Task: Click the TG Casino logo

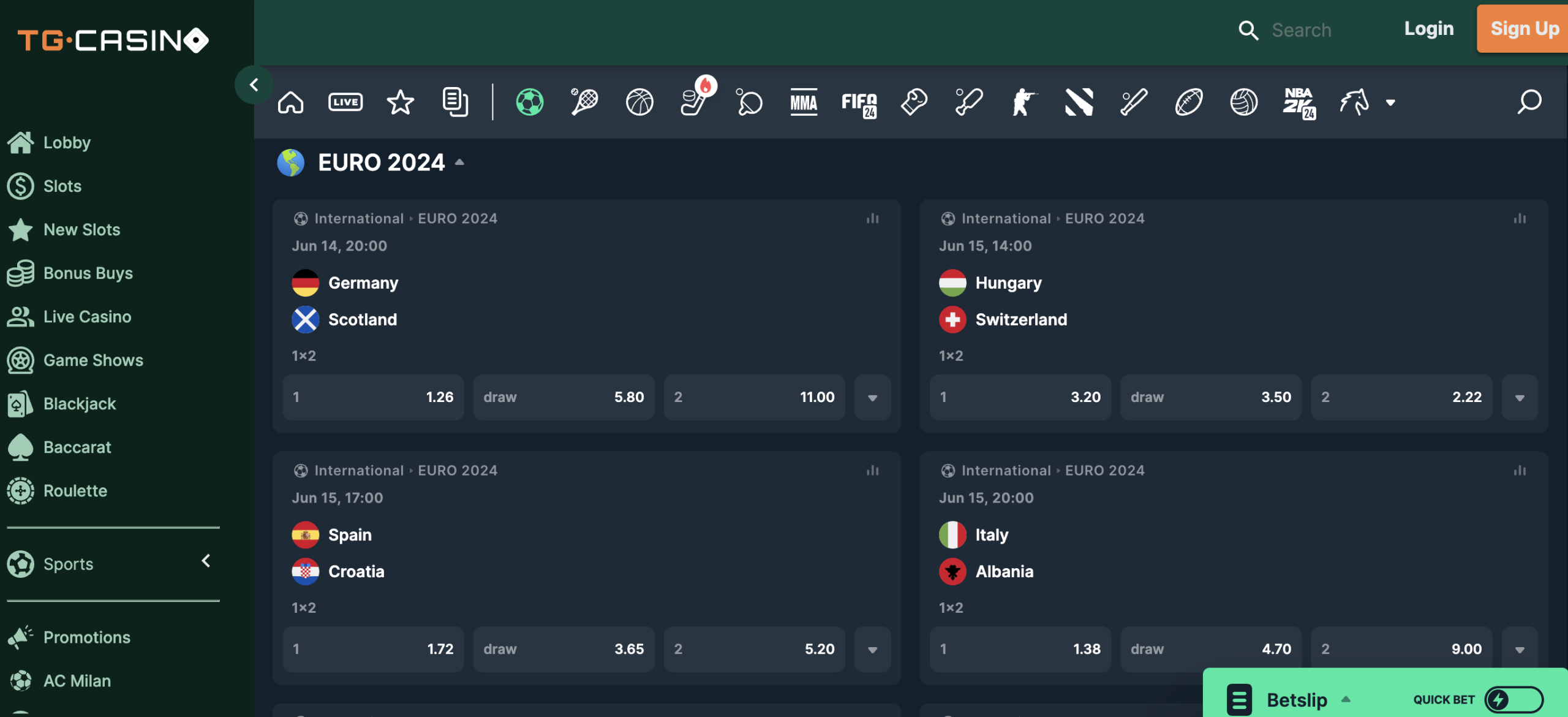Action: (x=113, y=40)
